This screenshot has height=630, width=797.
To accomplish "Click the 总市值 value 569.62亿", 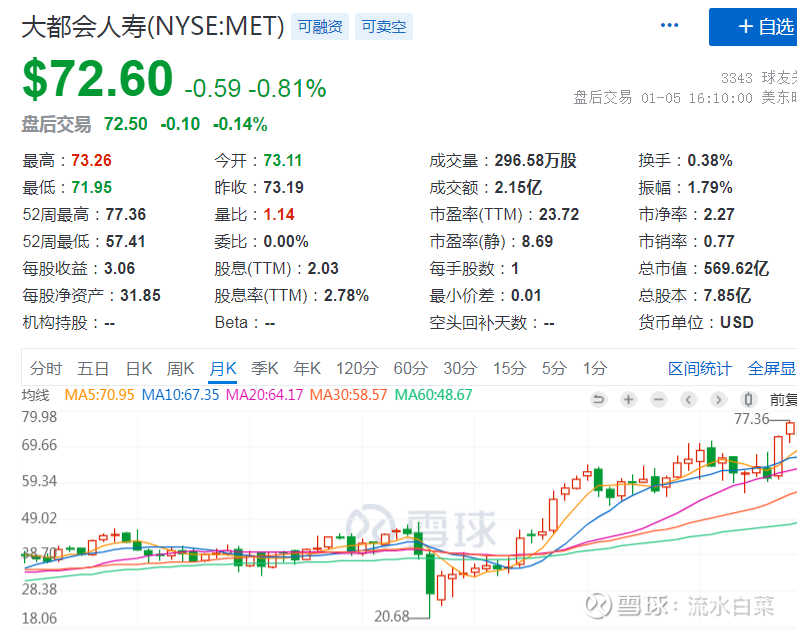I will pos(737,268).
